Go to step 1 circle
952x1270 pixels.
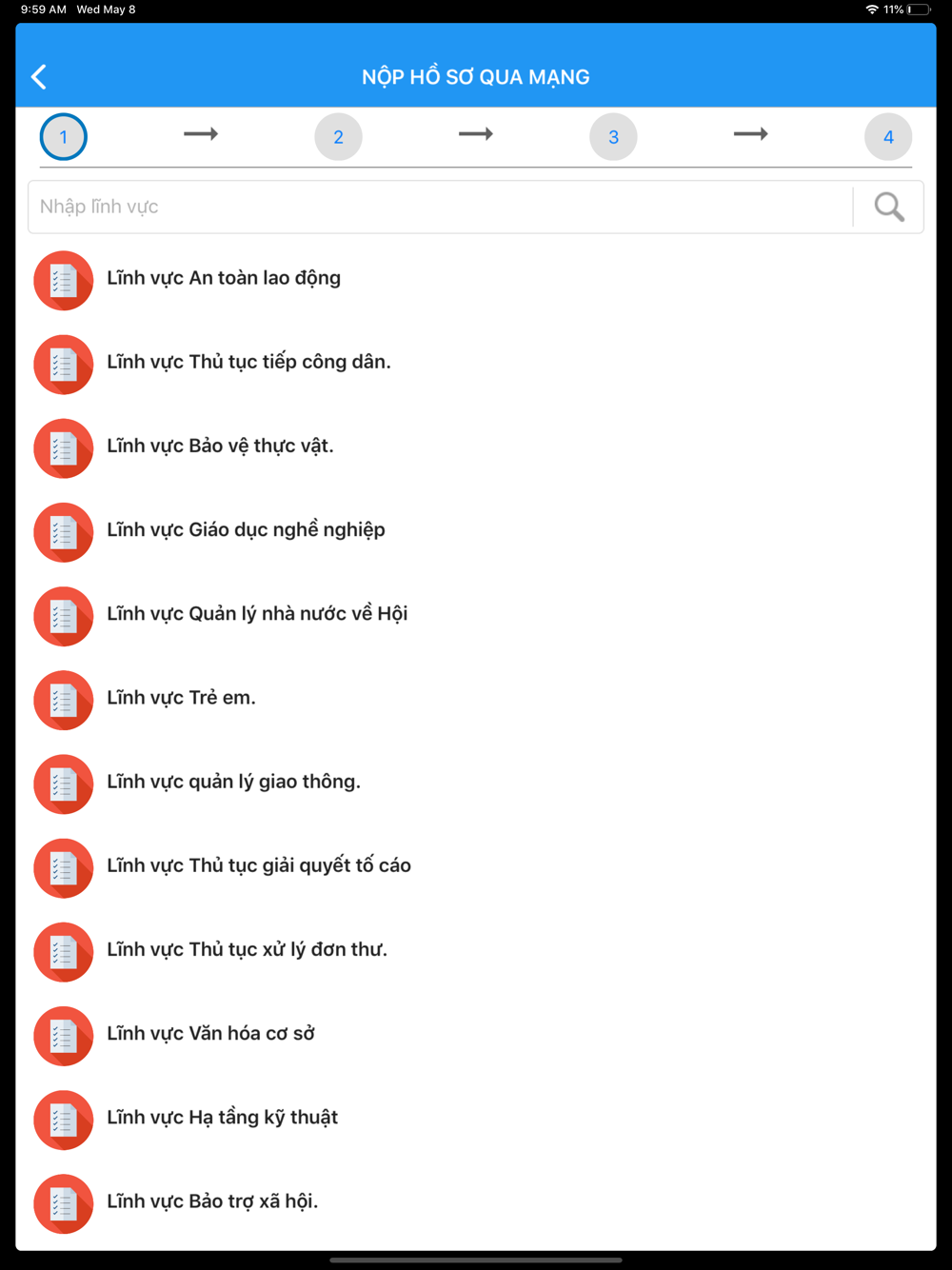pos(64,137)
